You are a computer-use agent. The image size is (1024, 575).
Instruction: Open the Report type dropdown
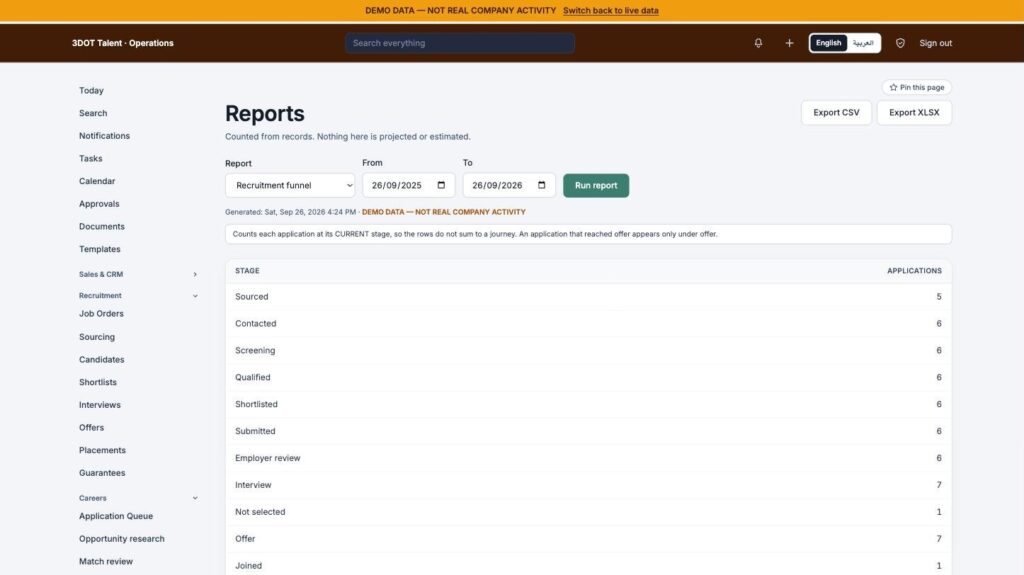tap(290, 186)
